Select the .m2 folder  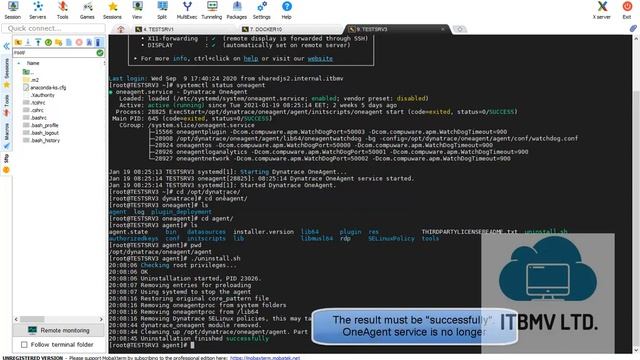31,80
